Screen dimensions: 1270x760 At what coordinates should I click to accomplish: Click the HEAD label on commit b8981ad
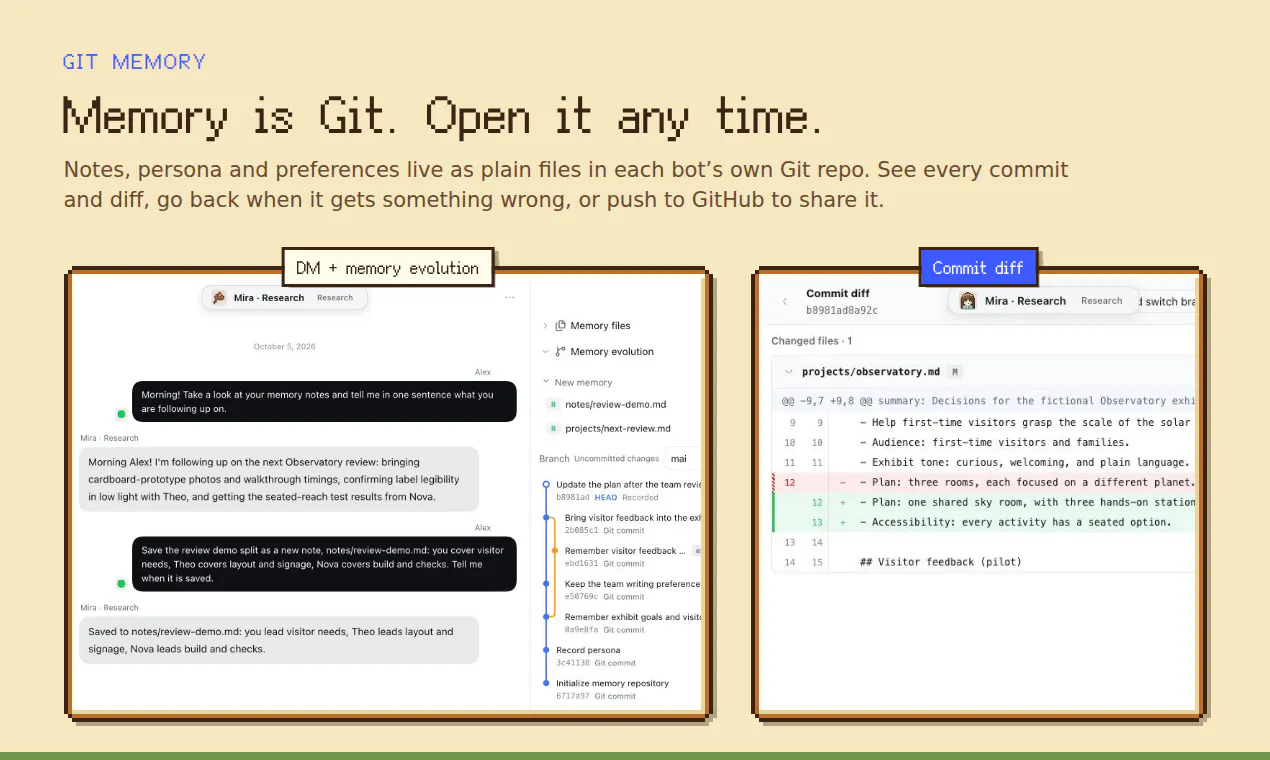(606, 497)
